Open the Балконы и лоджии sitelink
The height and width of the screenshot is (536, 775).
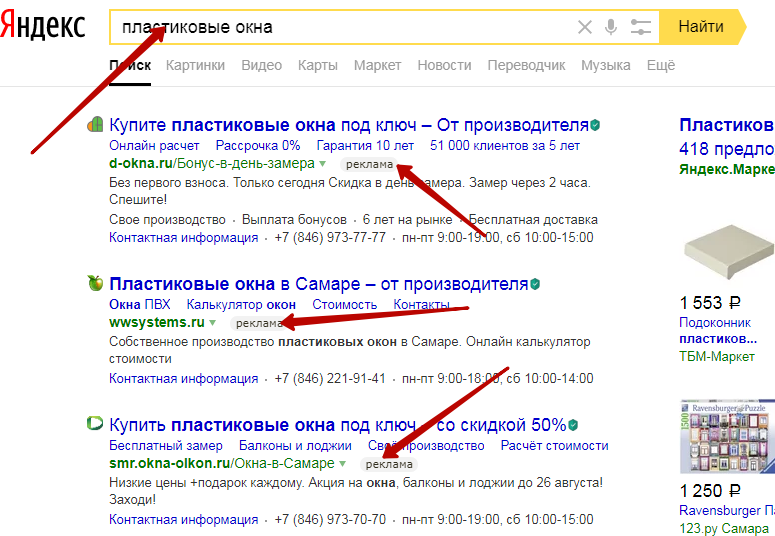(x=295, y=445)
